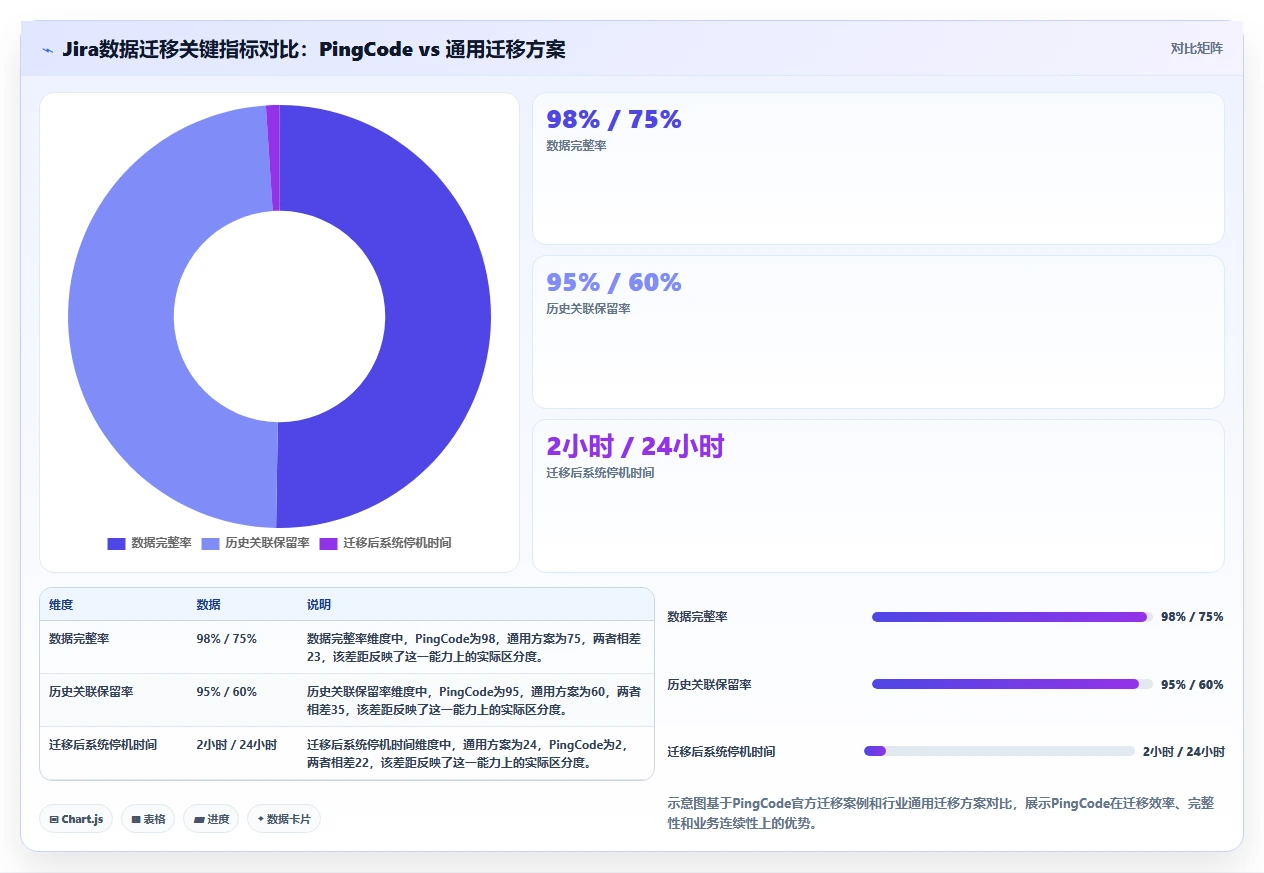Click the footnote starting 示意图基于PingCode
Image resolution: width=1264 pixels, height=873 pixels.
941,814
